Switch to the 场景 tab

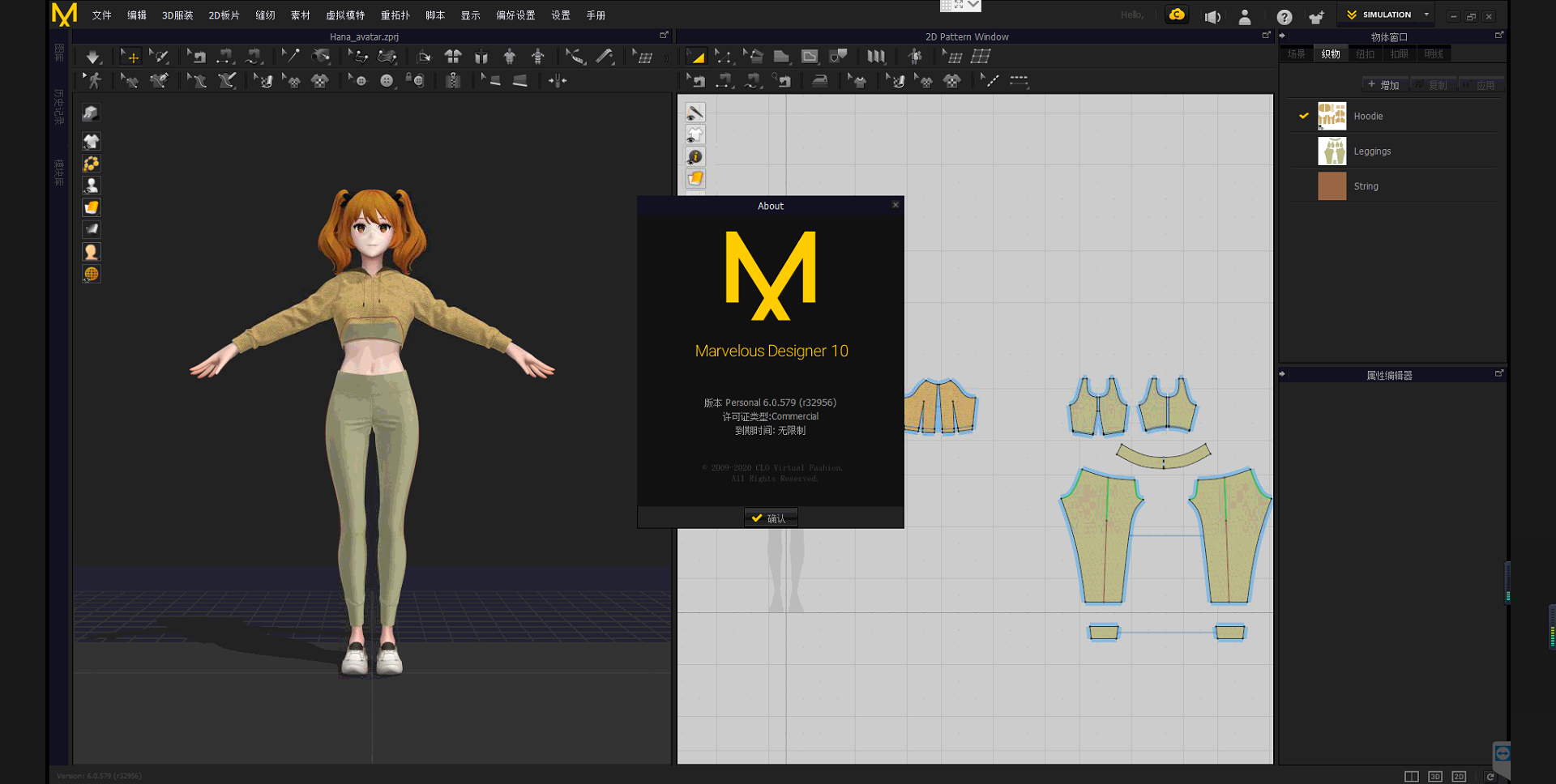(1296, 54)
